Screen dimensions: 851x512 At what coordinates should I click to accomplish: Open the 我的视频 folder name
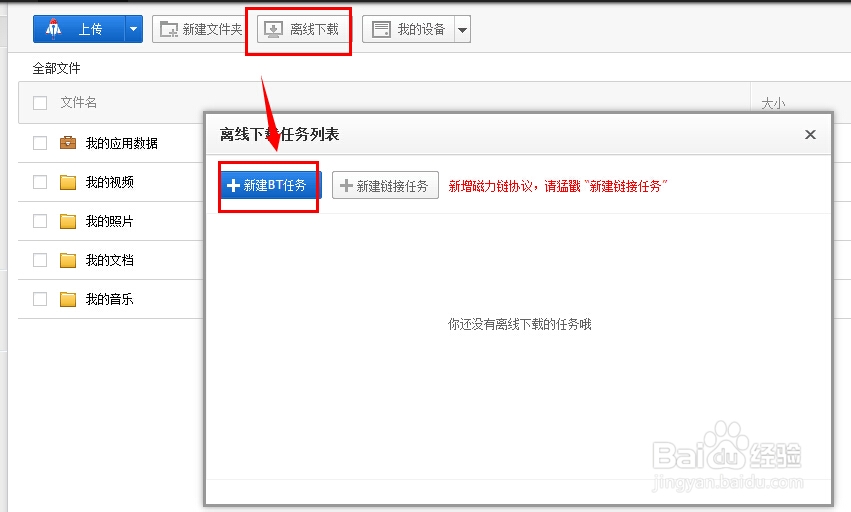point(110,182)
